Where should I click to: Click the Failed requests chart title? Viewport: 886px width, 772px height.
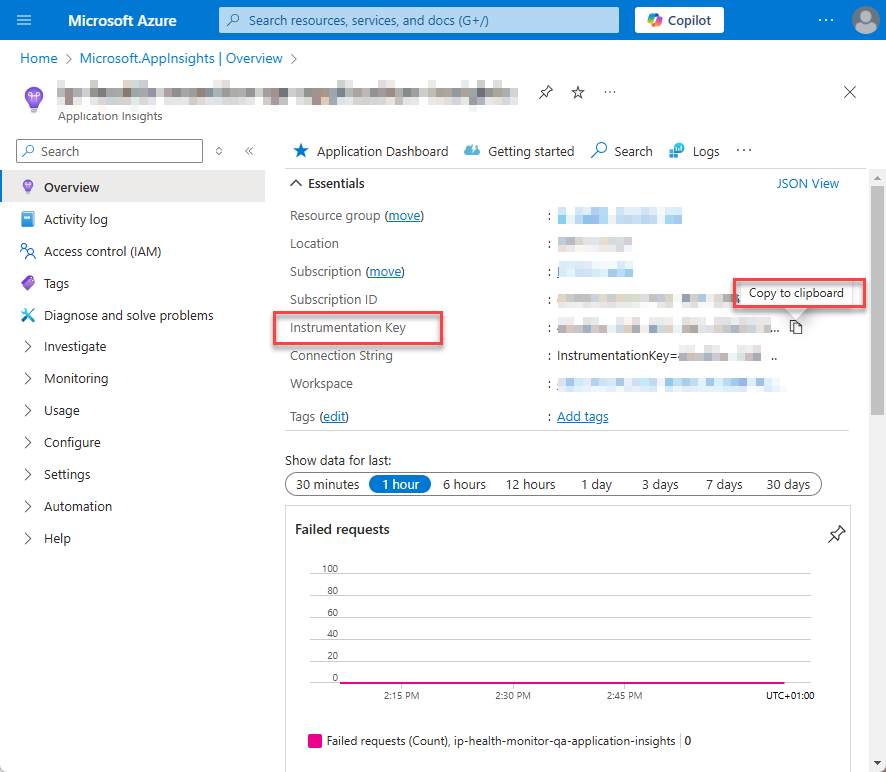click(342, 530)
